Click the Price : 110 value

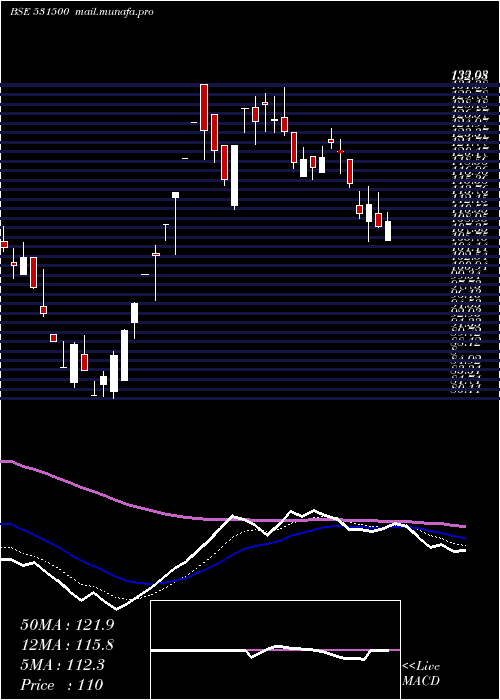62,685
